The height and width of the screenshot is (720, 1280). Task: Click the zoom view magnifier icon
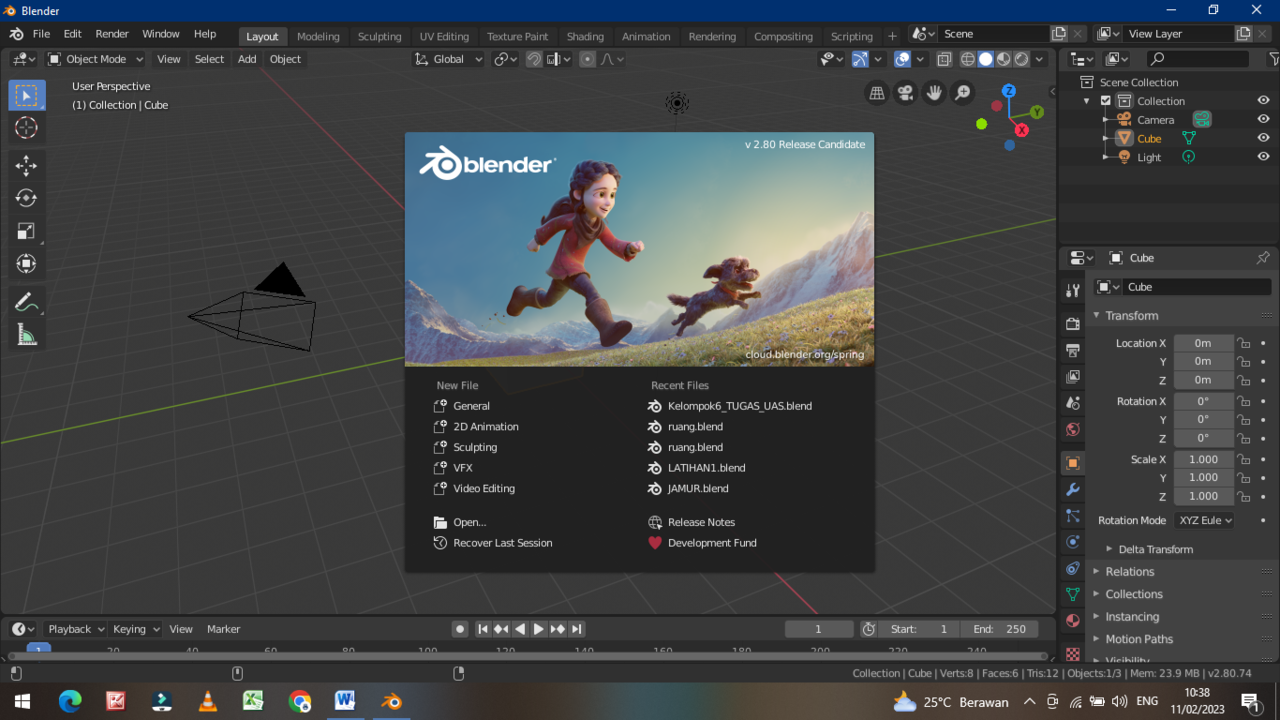pos(963,93)
